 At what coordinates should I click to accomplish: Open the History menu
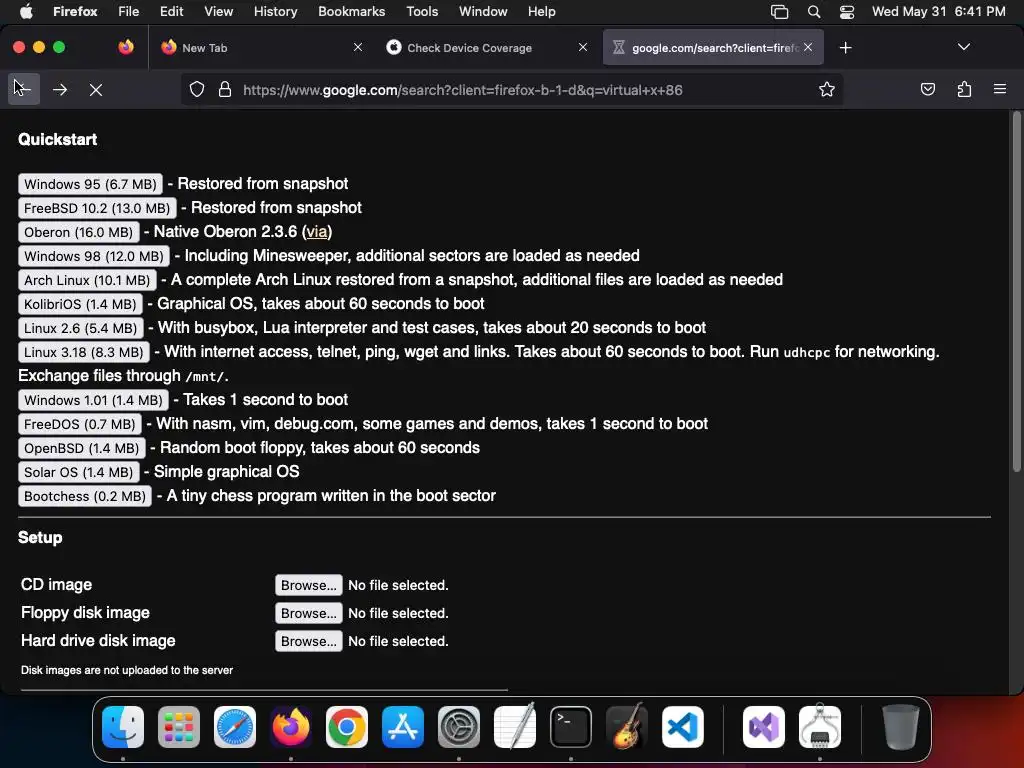pyautogui.click(x=276, y=12)
